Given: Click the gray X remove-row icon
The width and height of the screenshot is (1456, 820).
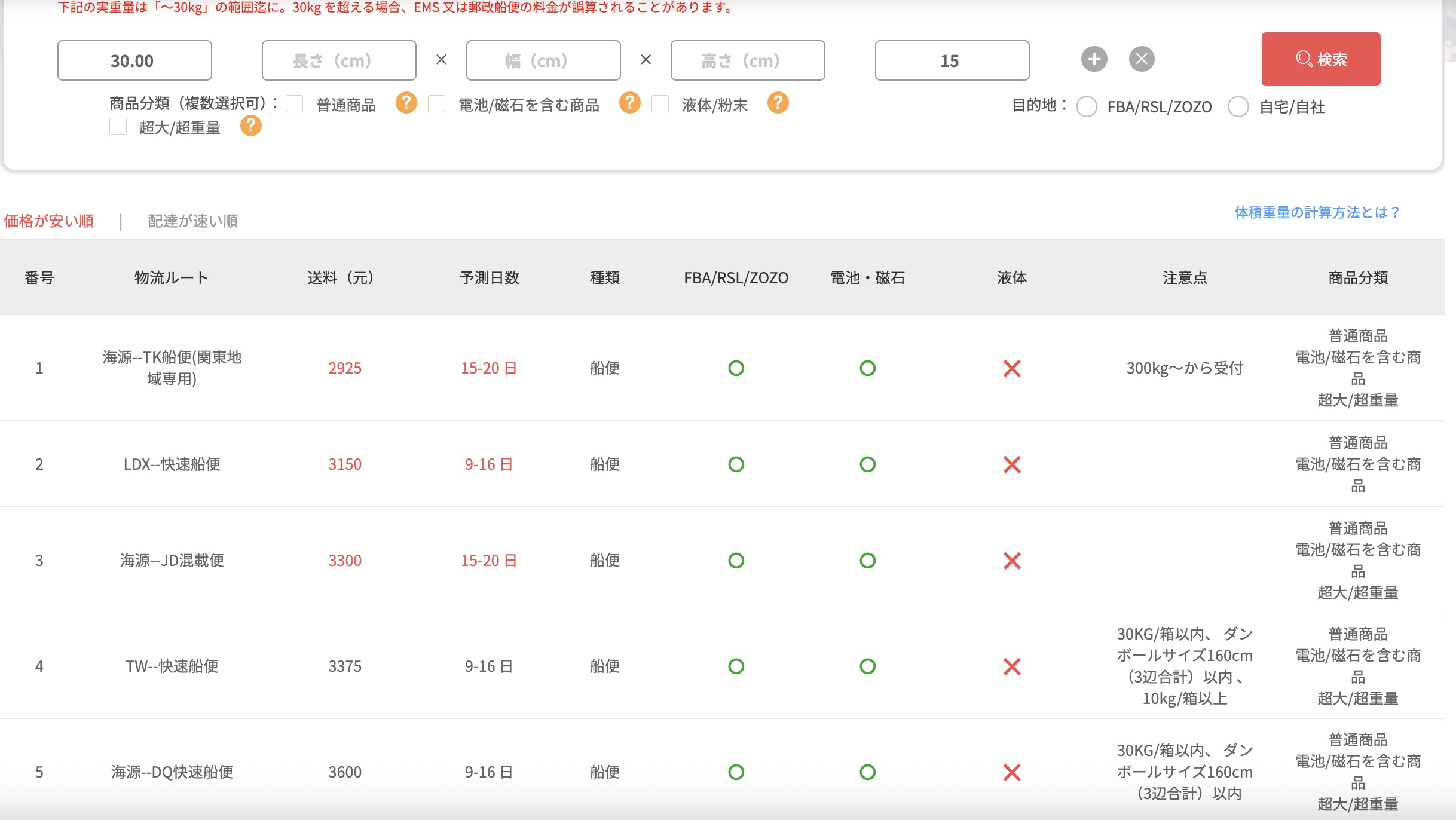Looking at the screenshot, I should tap(1142, 59).
